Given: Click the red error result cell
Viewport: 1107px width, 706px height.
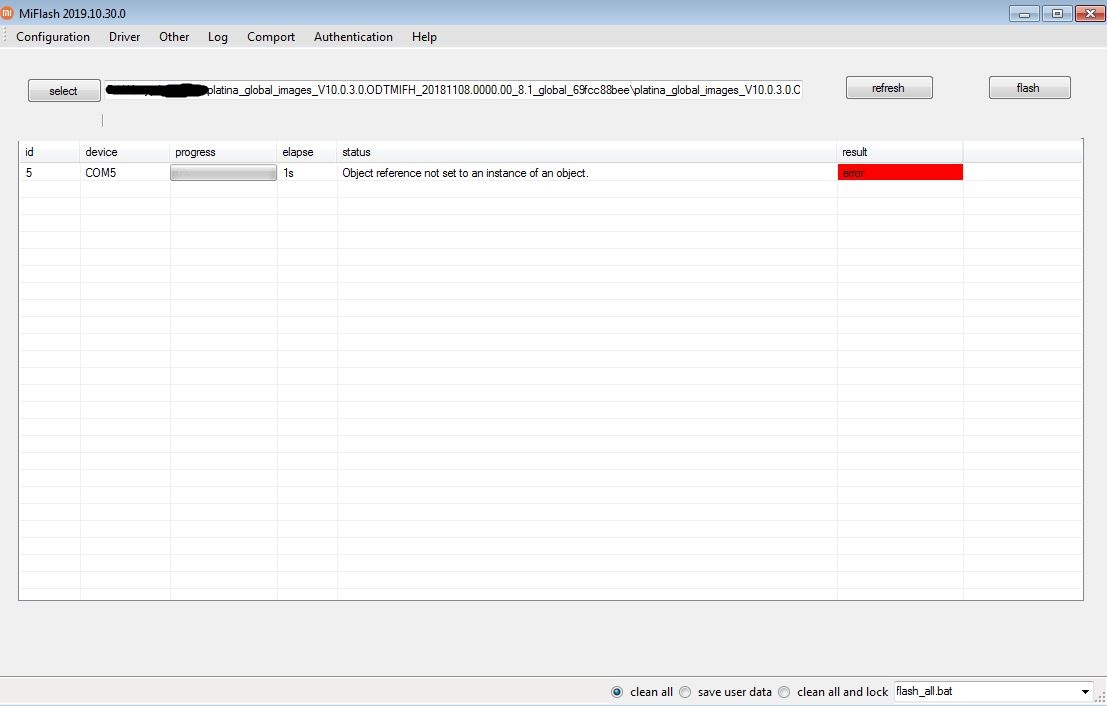Looking at the screenshot, I should [x=900, y=173].
